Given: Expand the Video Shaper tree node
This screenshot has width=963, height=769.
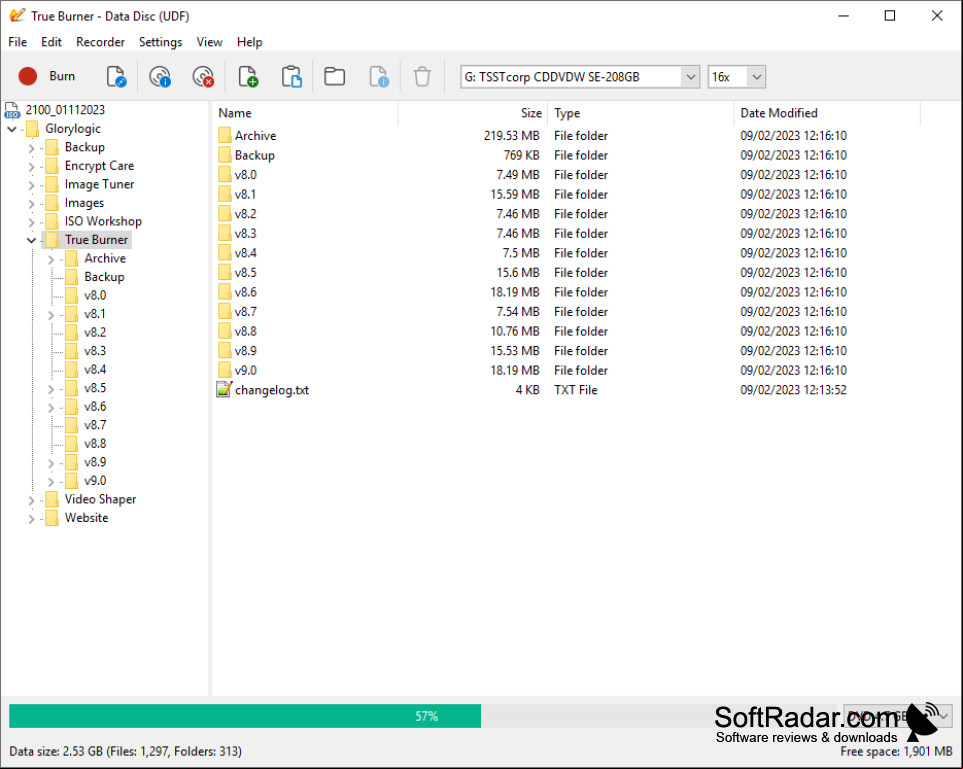Looking at the screenshot, I should pyautogui.click(x=31, y=500).
